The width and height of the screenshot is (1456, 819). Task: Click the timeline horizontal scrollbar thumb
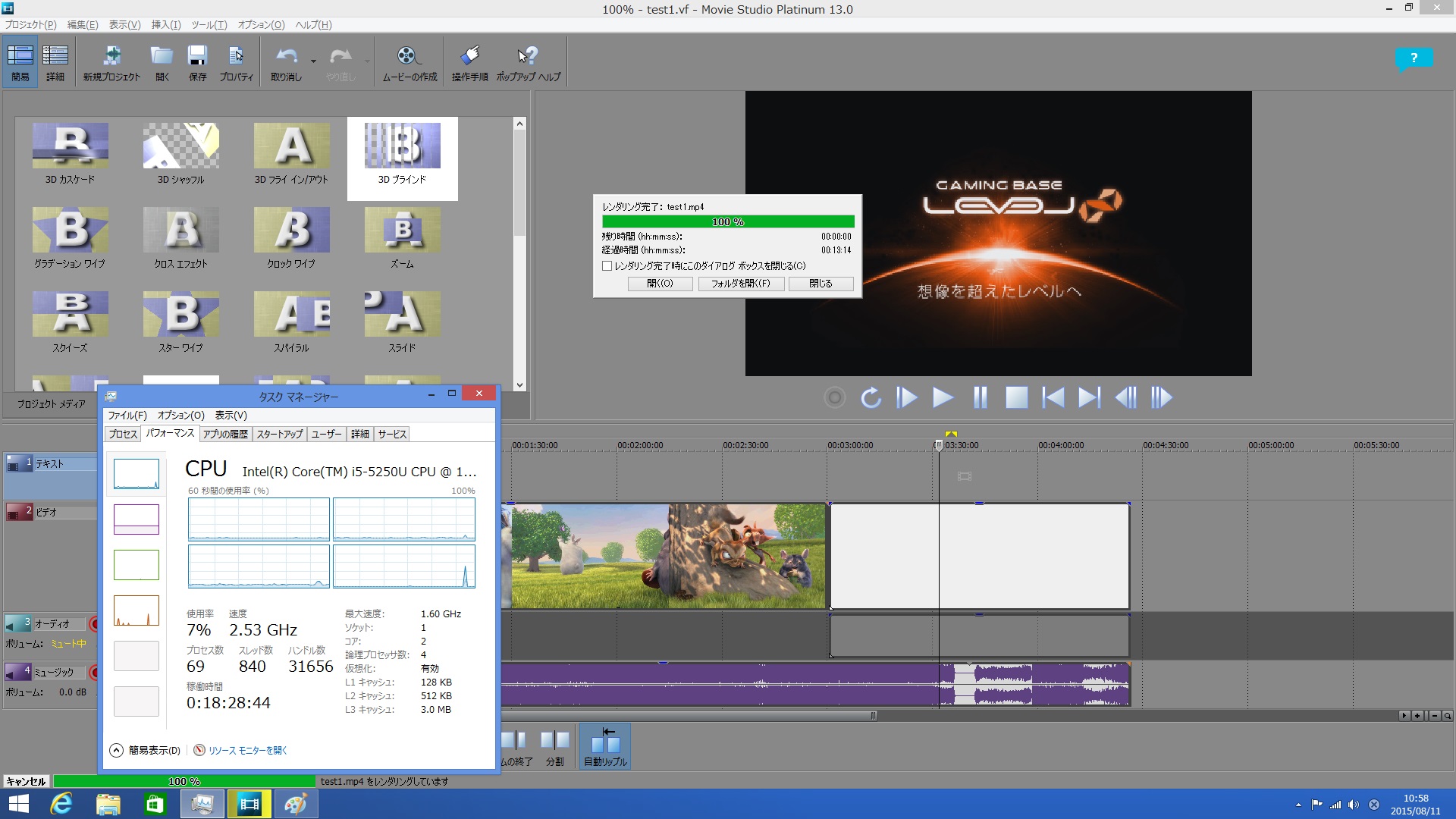[689, 715]
